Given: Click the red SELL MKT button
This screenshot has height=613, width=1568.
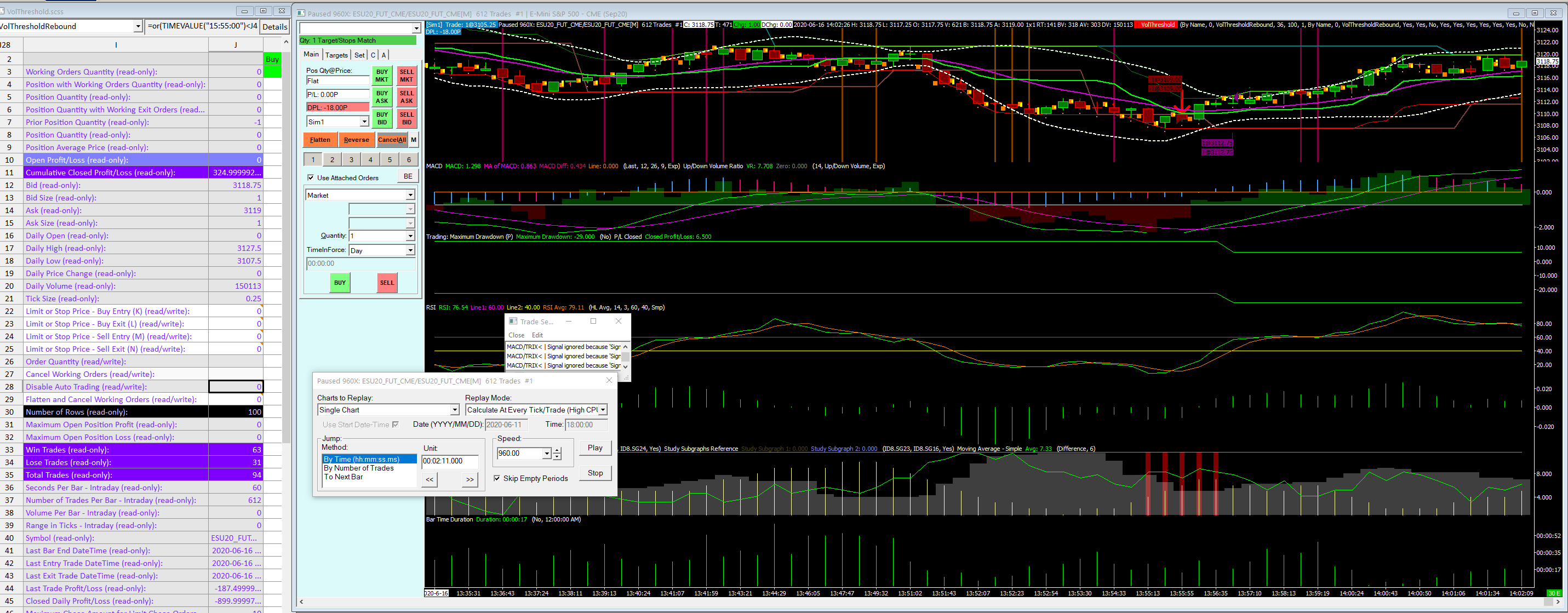Looking at the screenshot, I should click(x=406, y=76).
